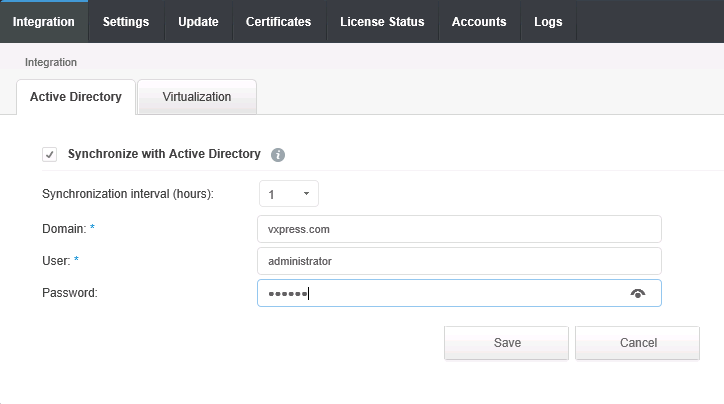Switch to the Virtualization tab
This screenshot has width=724, height=404.
(x=196, y=97)
